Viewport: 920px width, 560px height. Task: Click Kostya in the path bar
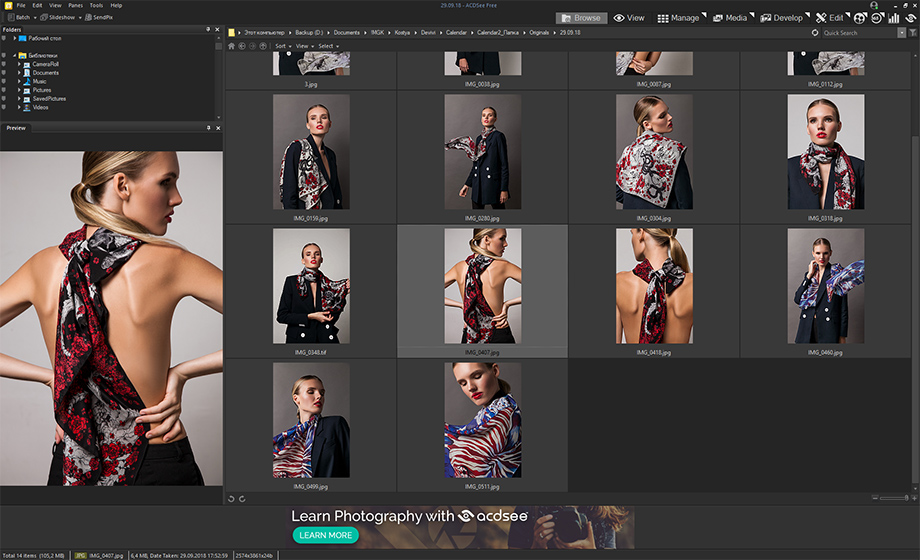coord(402,33)
